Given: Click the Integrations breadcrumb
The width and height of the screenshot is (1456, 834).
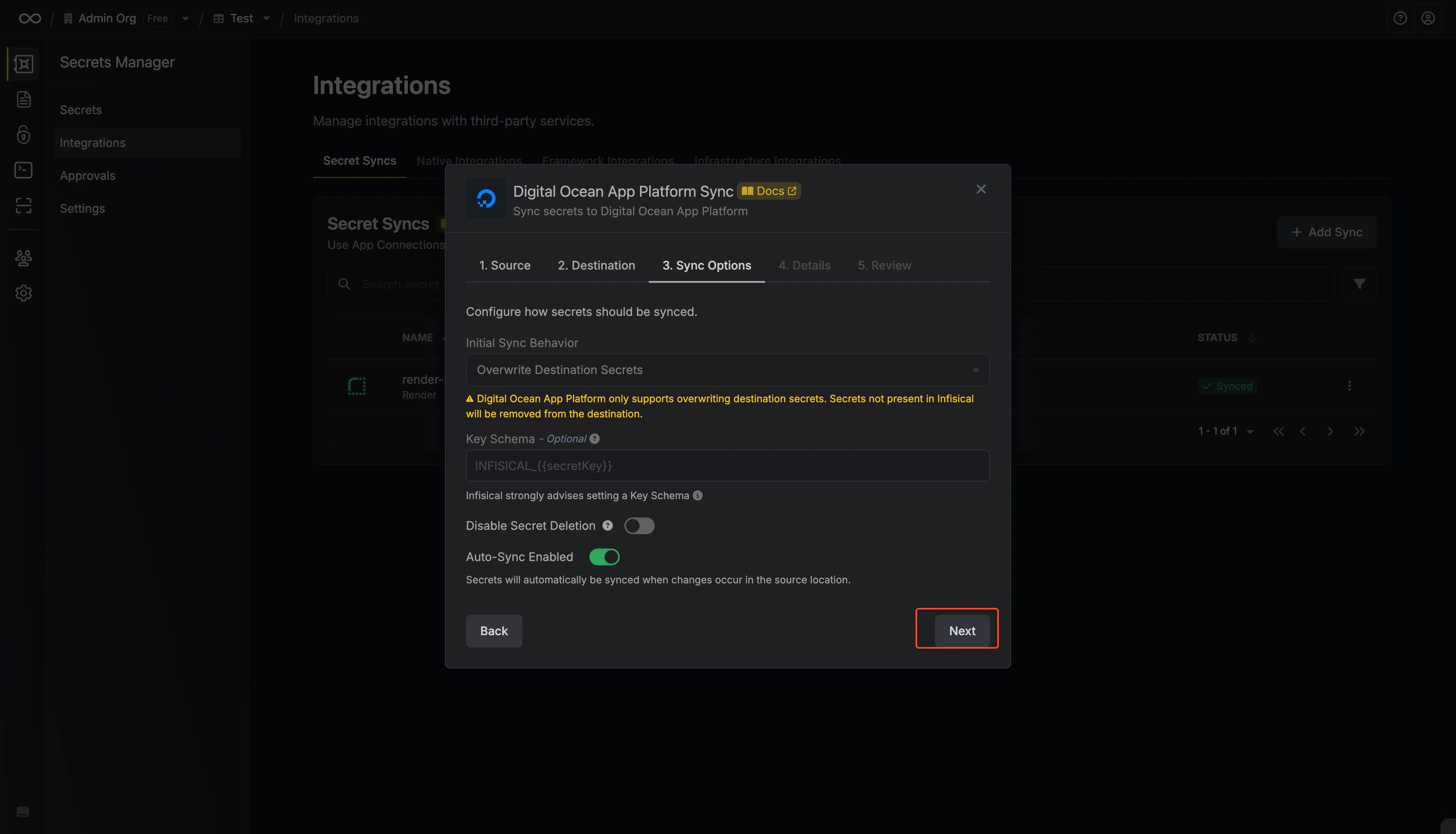Looking at the screenshot, I should (x=326, y=19).
